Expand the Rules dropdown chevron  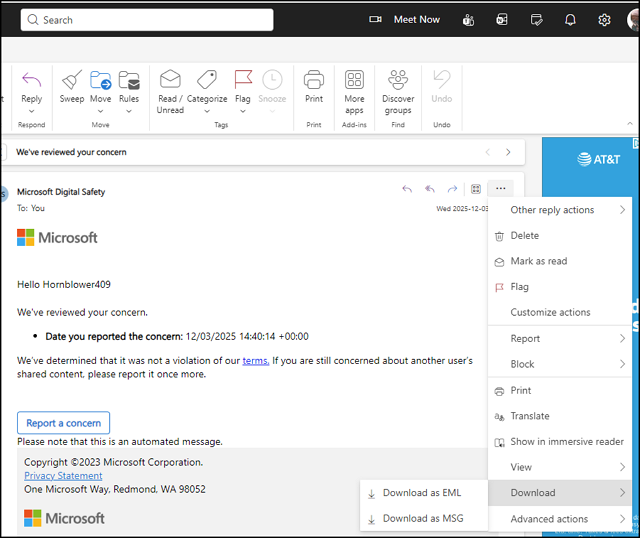click(x=129, y=111)
